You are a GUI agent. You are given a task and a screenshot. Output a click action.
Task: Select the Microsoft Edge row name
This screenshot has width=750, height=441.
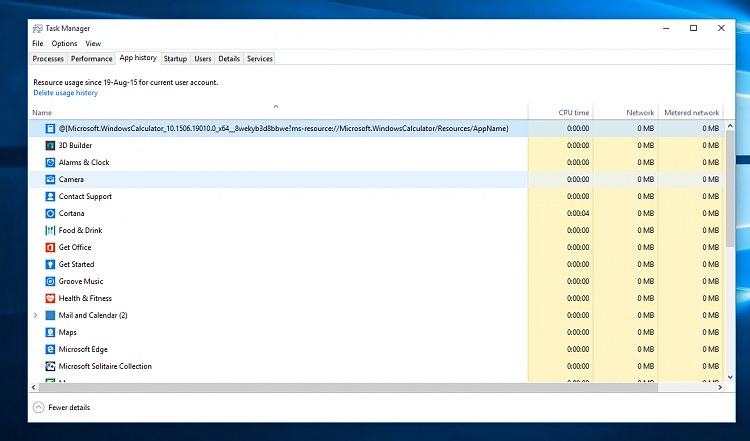[83, 349]
